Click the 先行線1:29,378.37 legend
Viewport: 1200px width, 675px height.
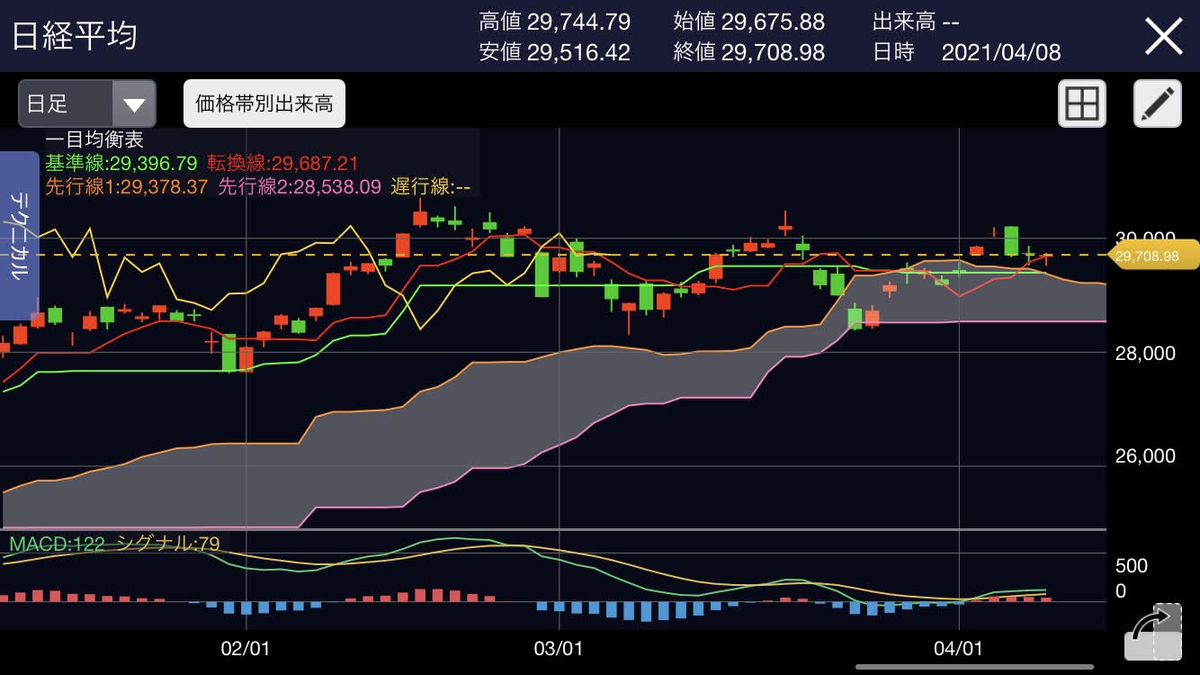(x=126, y=186)
